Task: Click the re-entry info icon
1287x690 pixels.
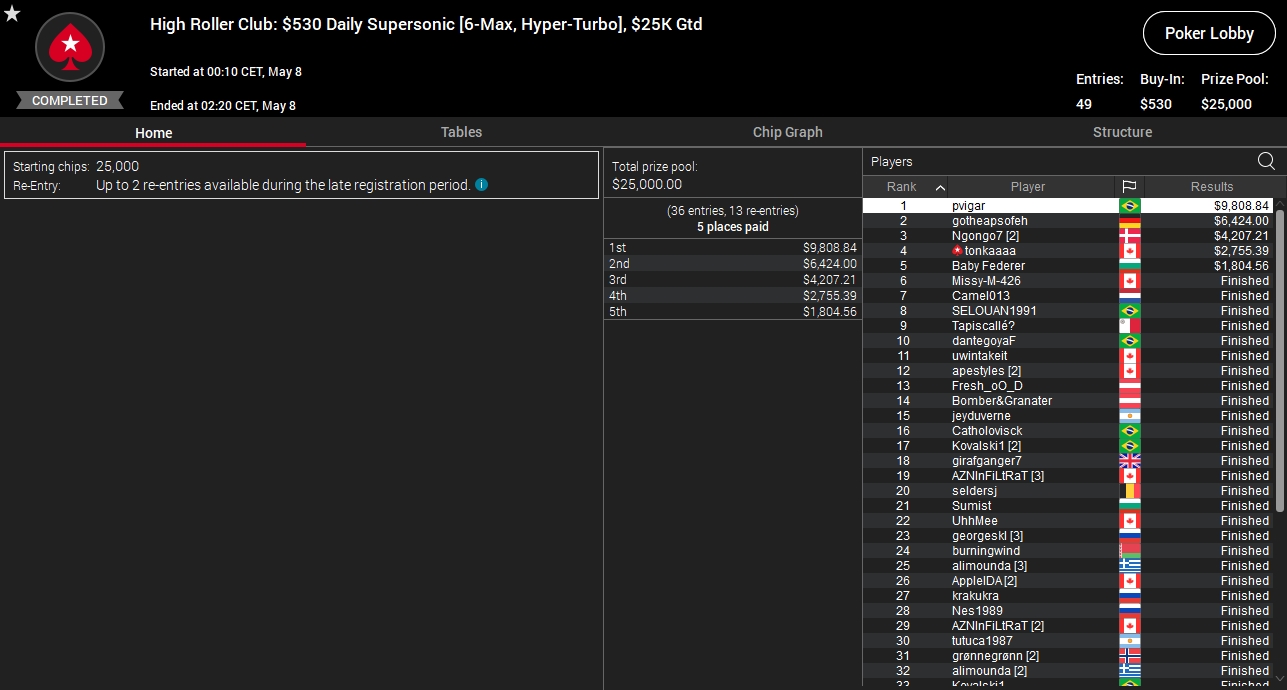Action: point(481,185)
